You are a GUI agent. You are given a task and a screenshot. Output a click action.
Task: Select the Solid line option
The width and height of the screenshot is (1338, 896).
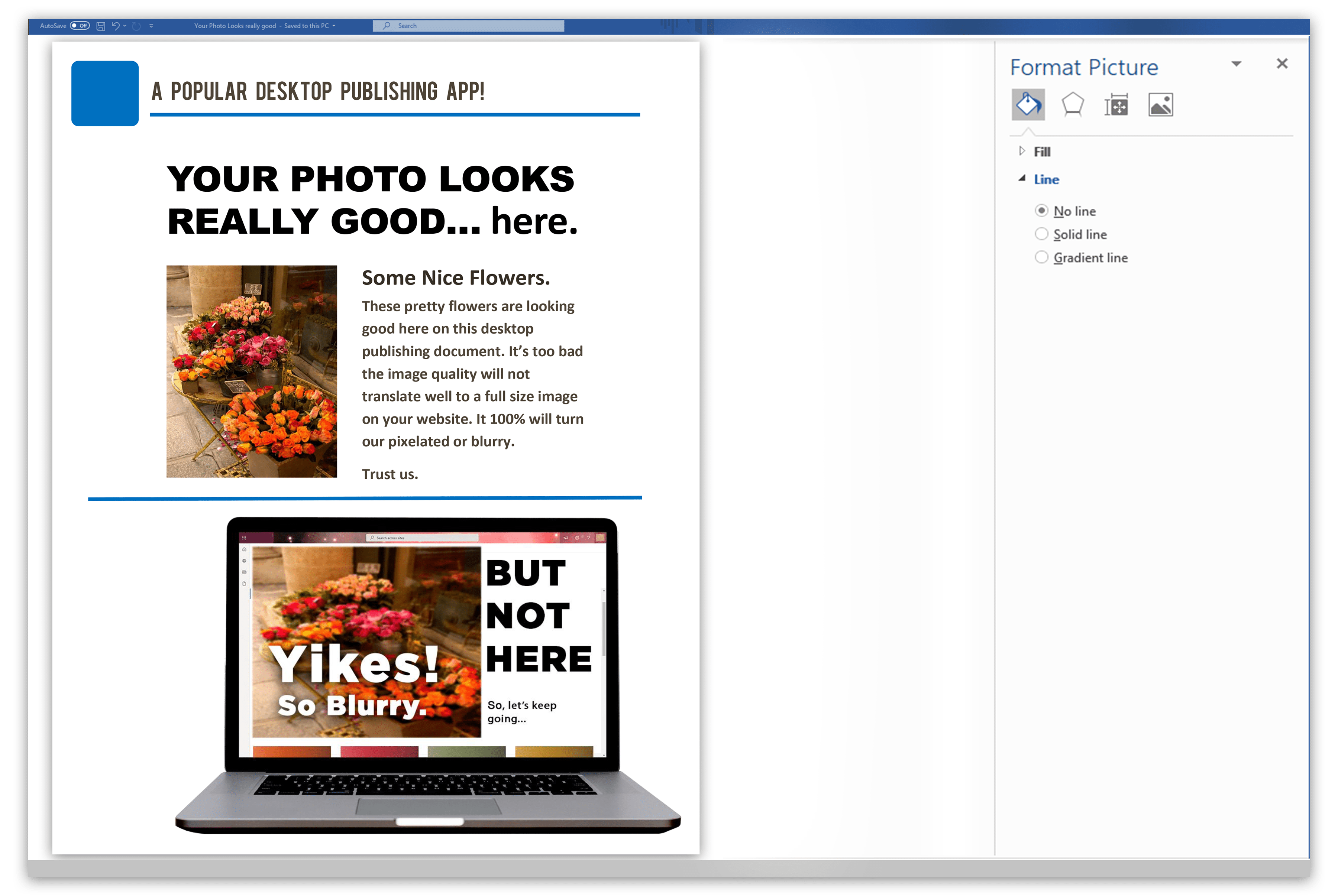[1041, 234]
